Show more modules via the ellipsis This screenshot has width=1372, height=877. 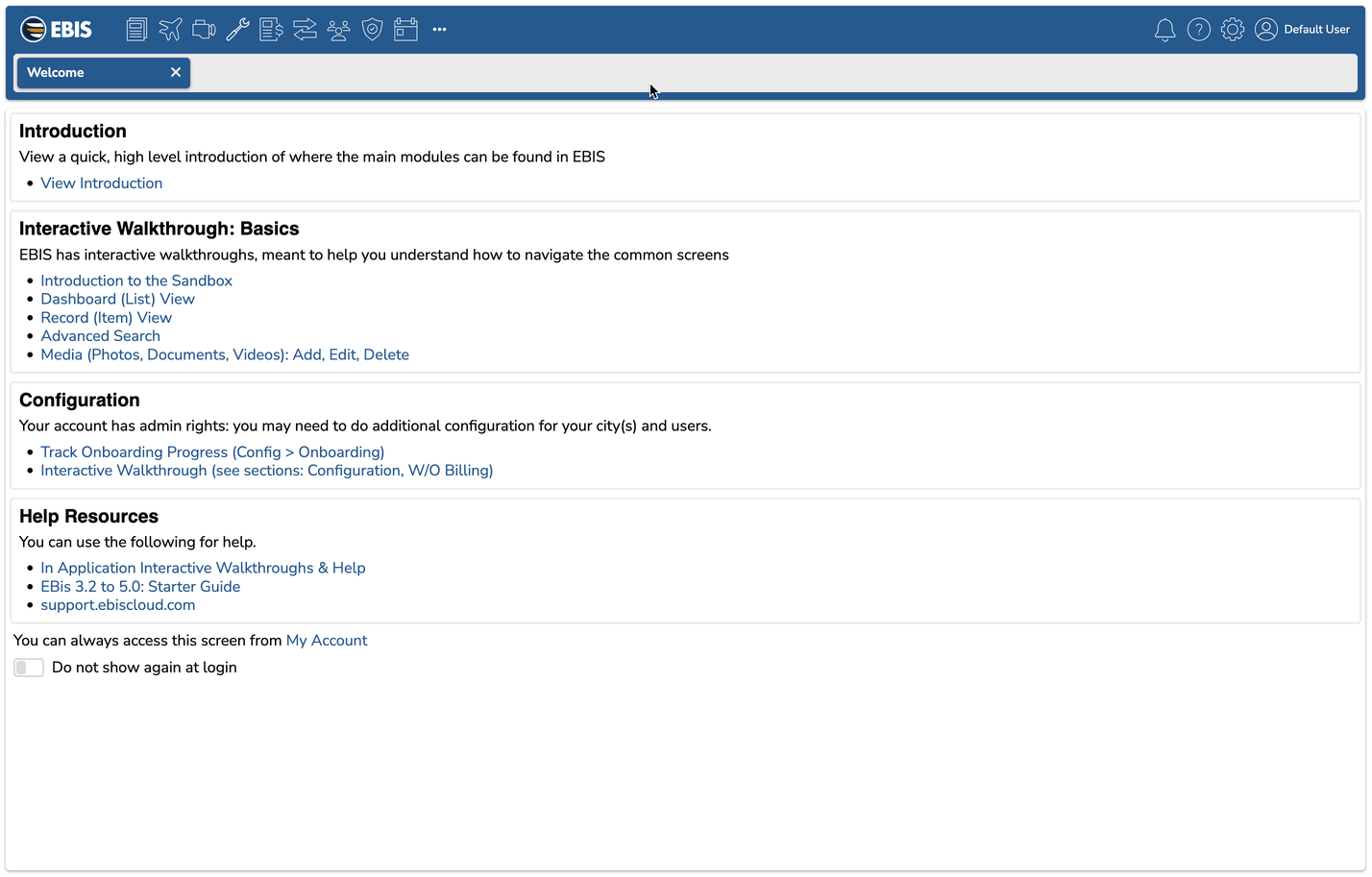pyautogui.click(x=439, y=30)
